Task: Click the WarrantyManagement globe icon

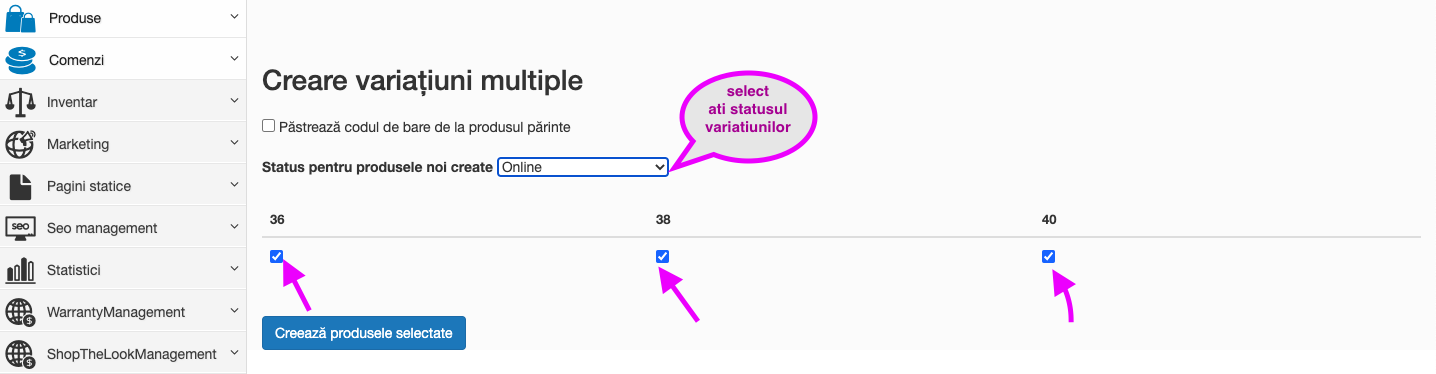Action: [x=20, y=312]
